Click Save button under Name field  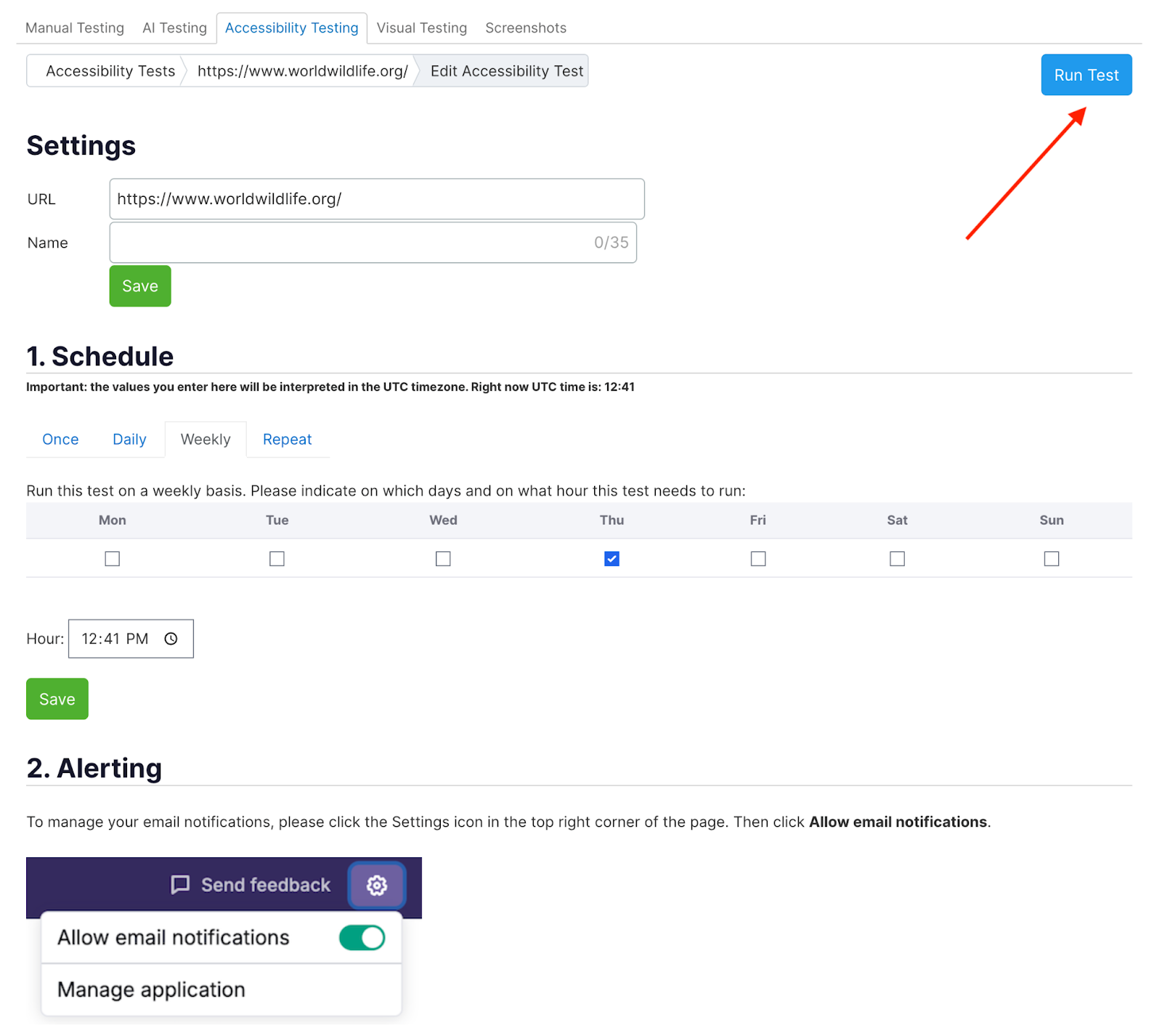coord(140,286)
